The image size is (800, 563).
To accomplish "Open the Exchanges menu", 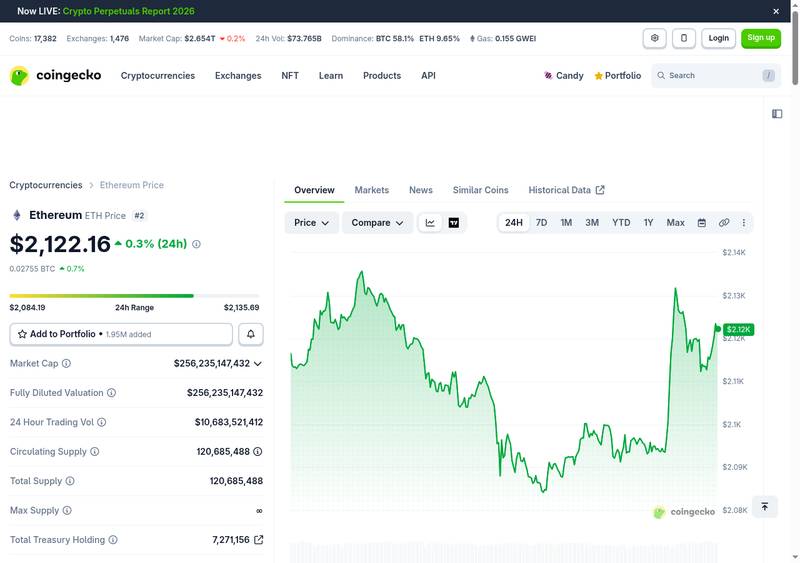I will [x=238, y=76].
